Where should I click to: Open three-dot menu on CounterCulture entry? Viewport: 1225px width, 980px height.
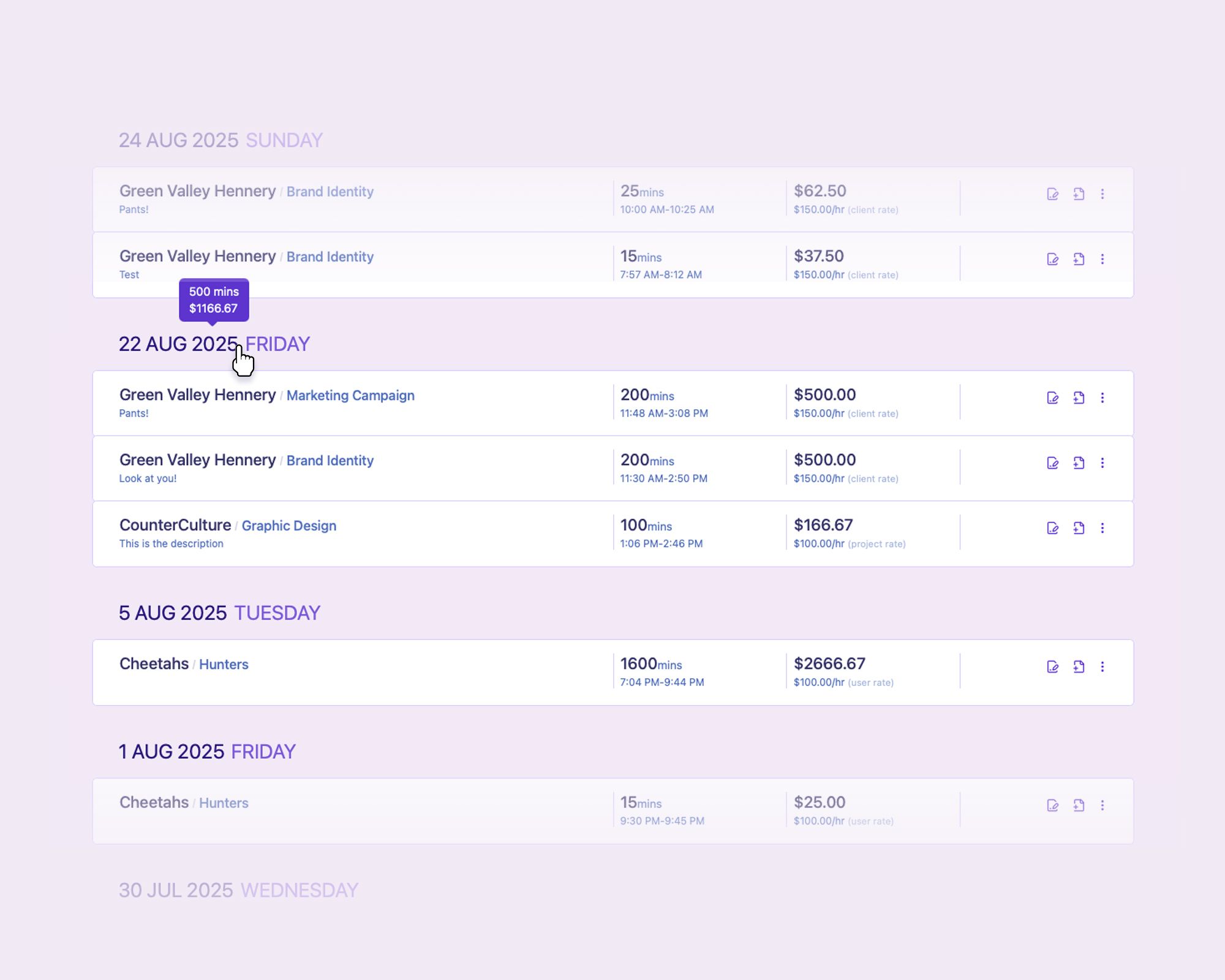[1102, 528]
